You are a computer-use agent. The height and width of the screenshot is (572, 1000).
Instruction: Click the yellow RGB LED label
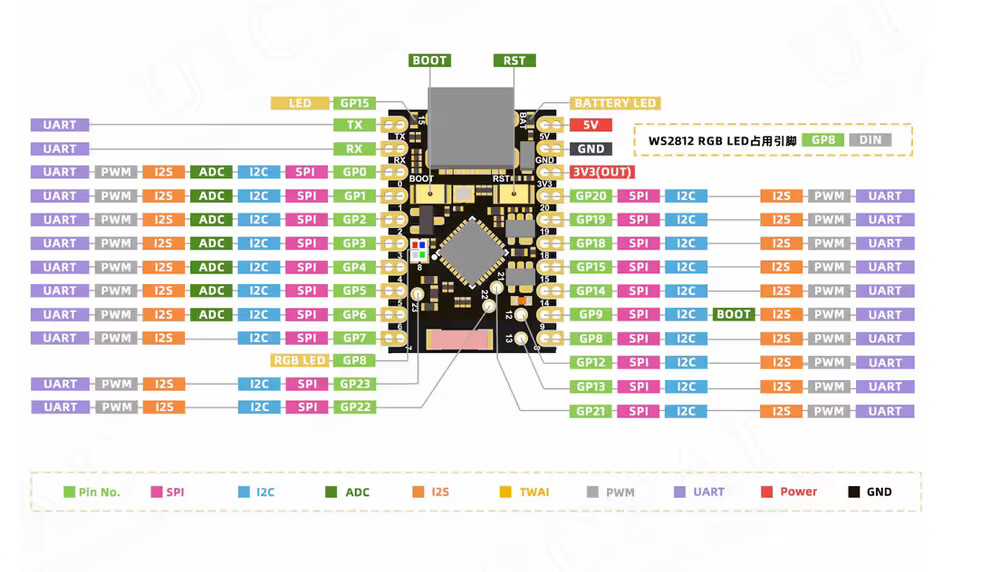(x=299, y=360)
